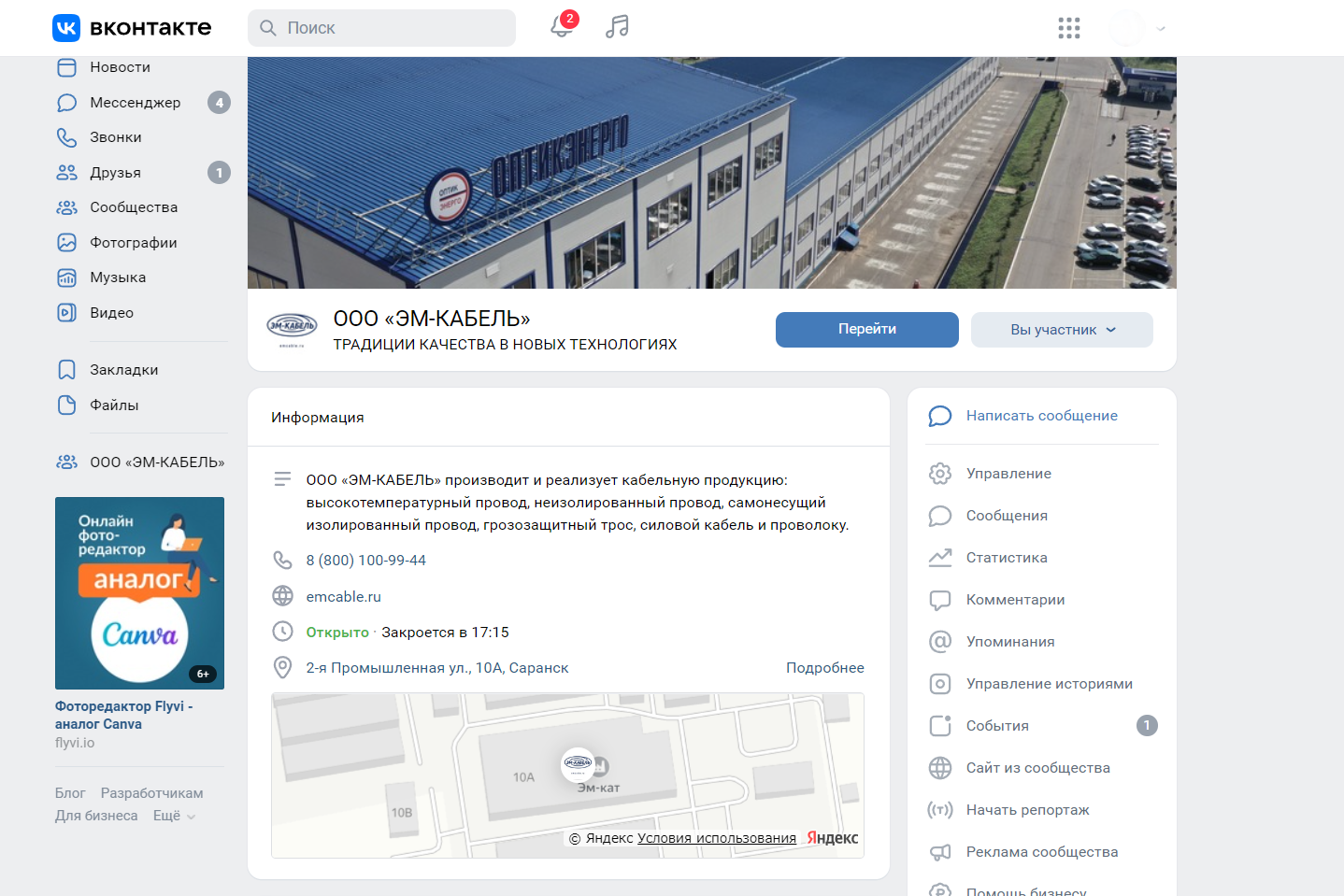
Task: Click the Поиск search field
Action: [x=381, y=28]
